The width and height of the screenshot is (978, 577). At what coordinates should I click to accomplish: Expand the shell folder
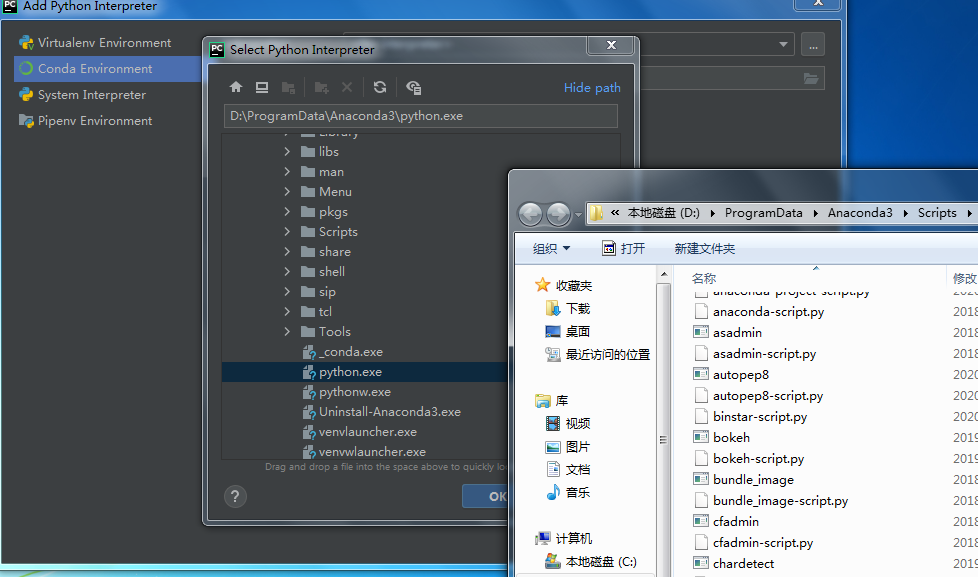287,271
